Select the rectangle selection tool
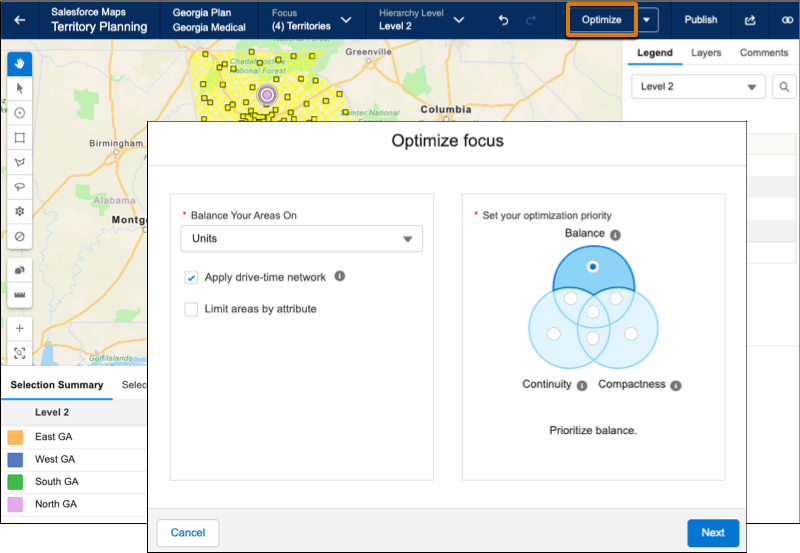The image size is (800, 553). [x=20, y=138]
